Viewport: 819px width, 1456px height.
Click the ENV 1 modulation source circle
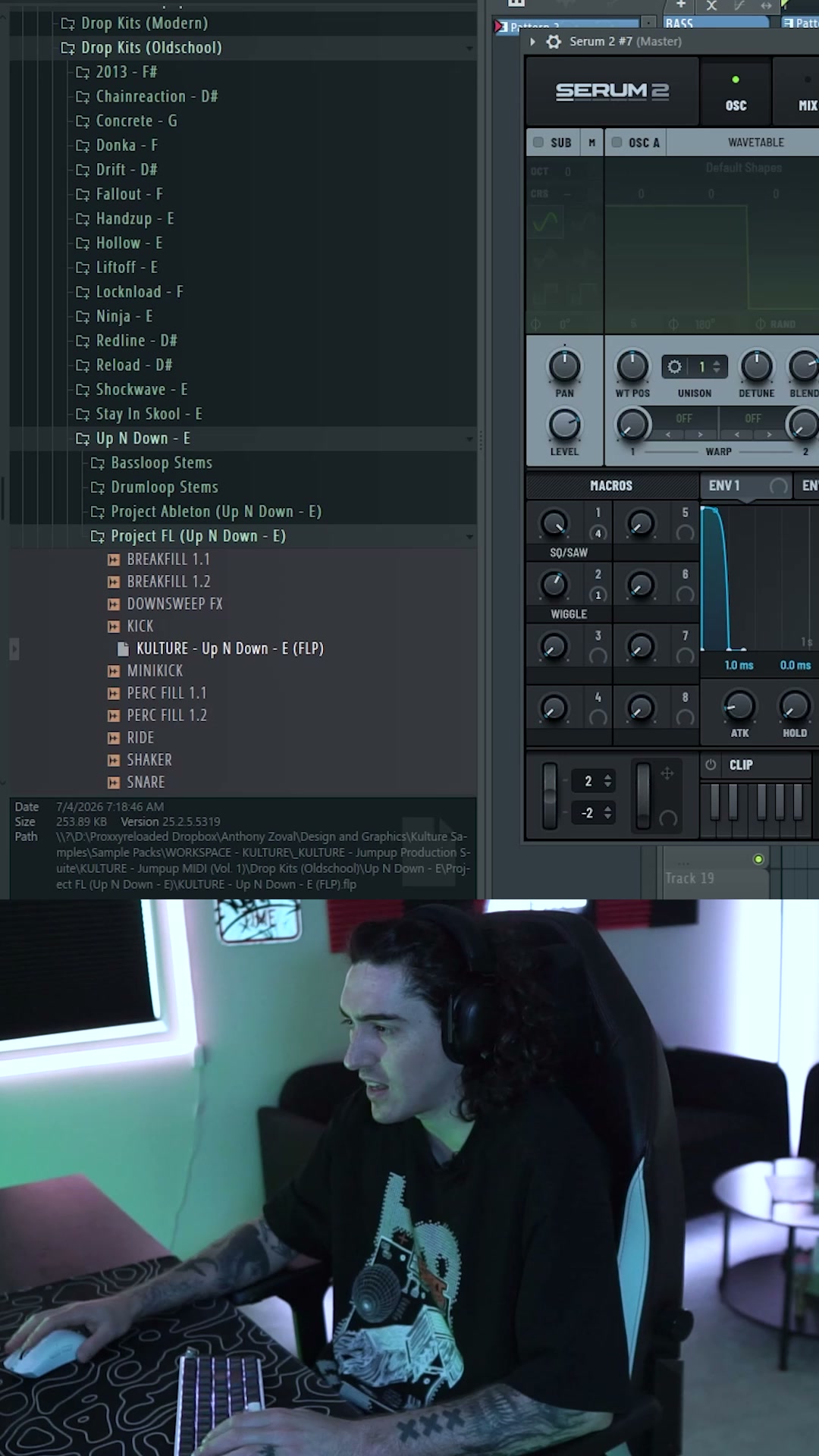pos(778,486)
